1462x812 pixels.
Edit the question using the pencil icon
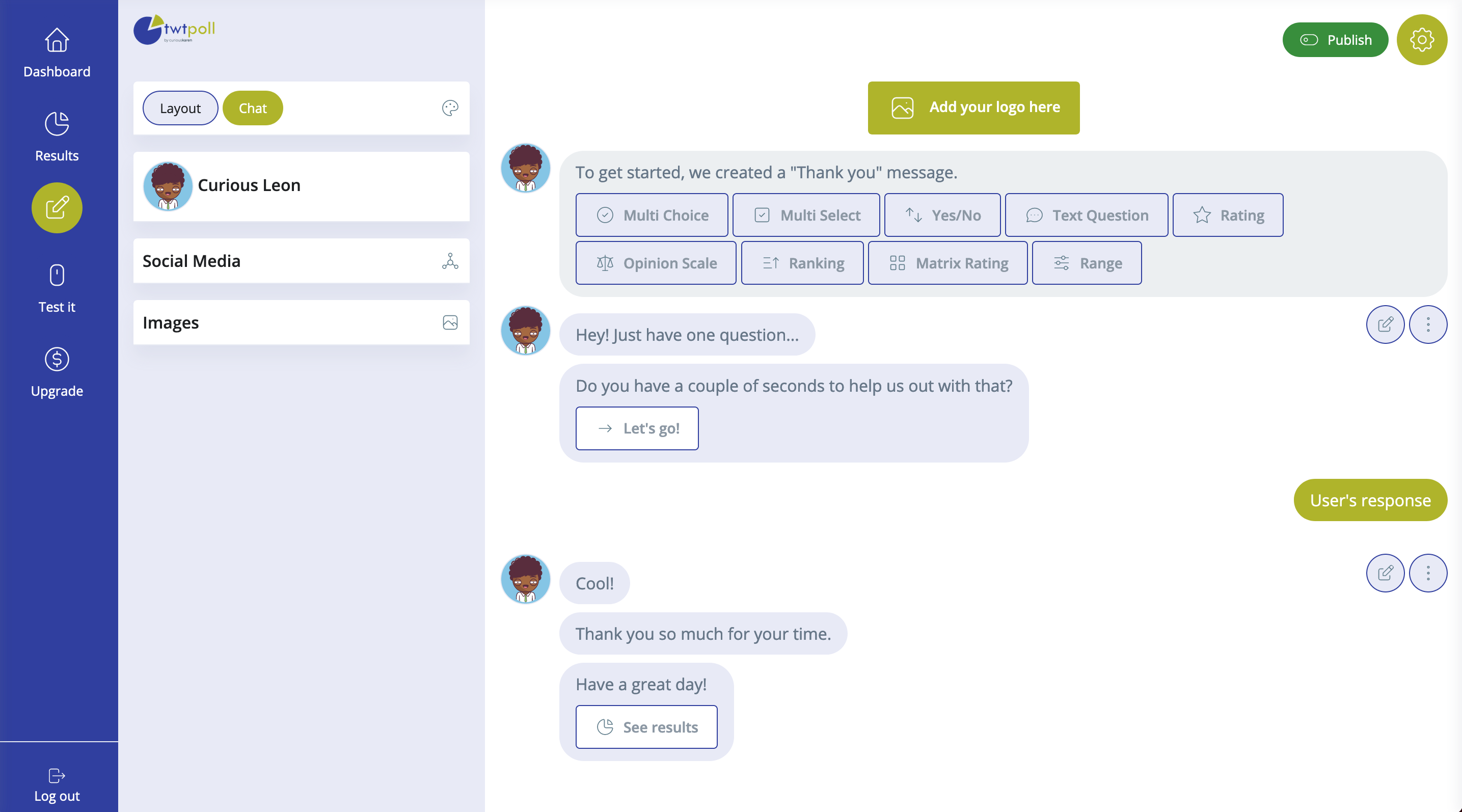click(x=1386, y=324)
